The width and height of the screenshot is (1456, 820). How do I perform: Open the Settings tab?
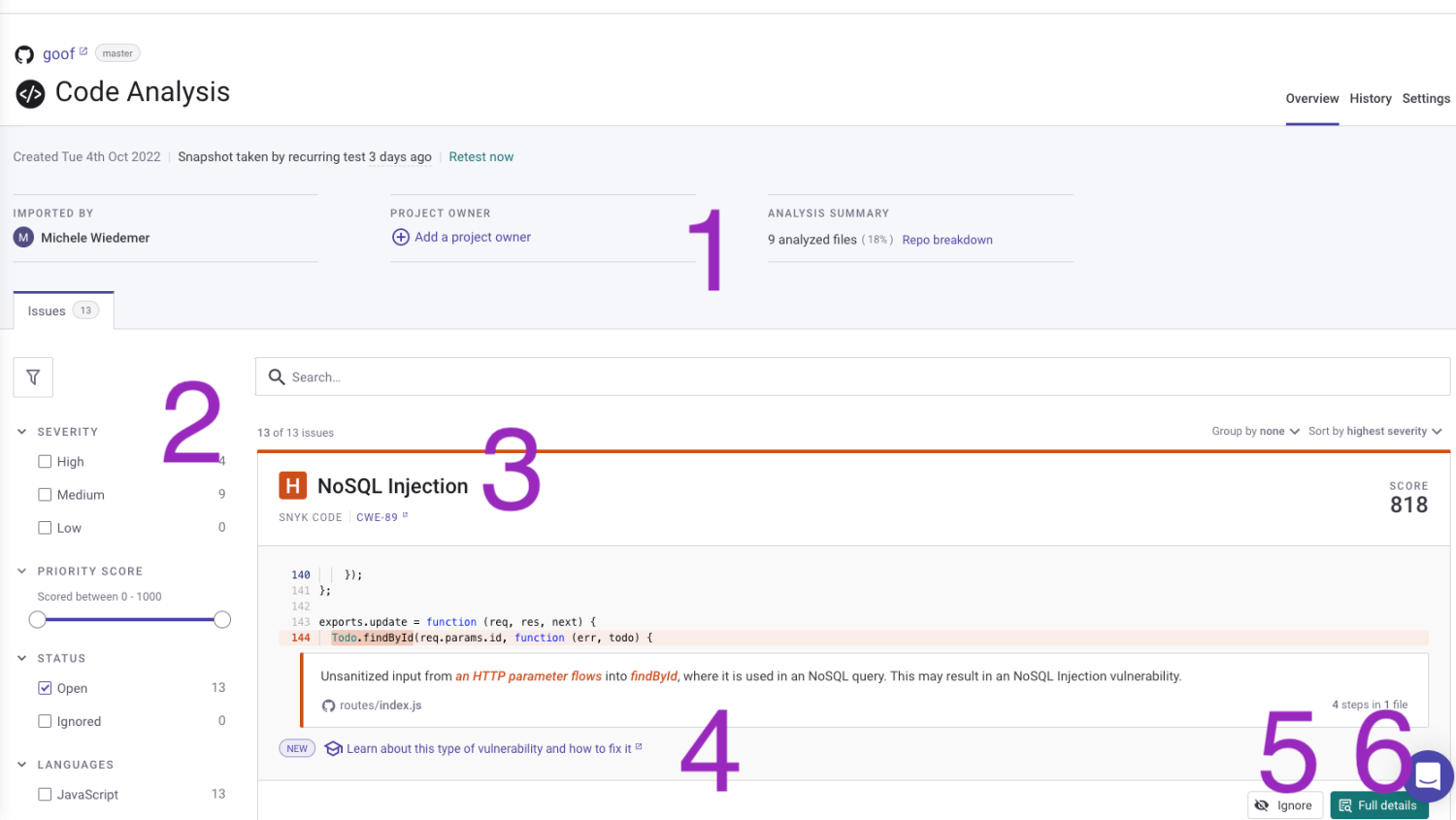pos(1426,99)
